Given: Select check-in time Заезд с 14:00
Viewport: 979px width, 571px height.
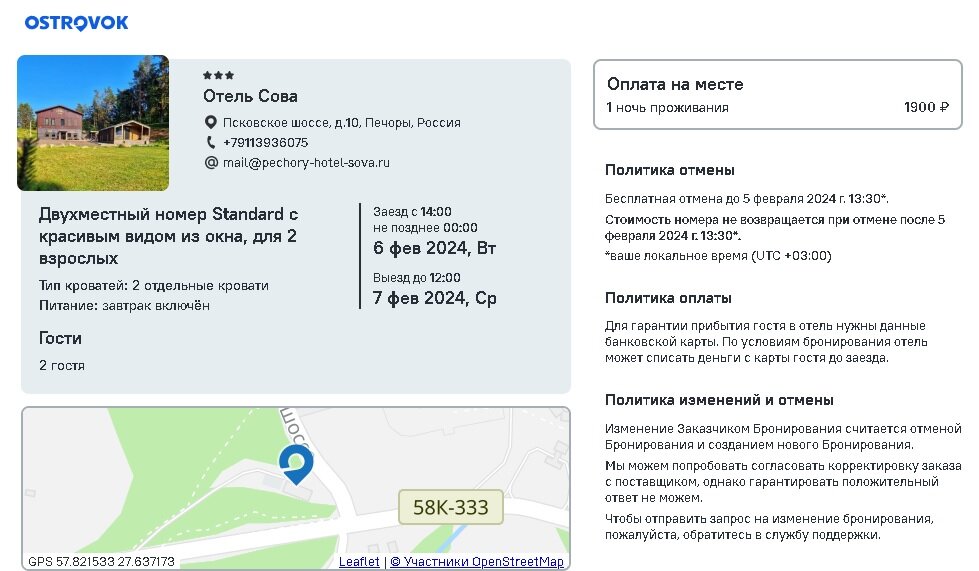Looking at the screenshot, I should tap(412, 212).
